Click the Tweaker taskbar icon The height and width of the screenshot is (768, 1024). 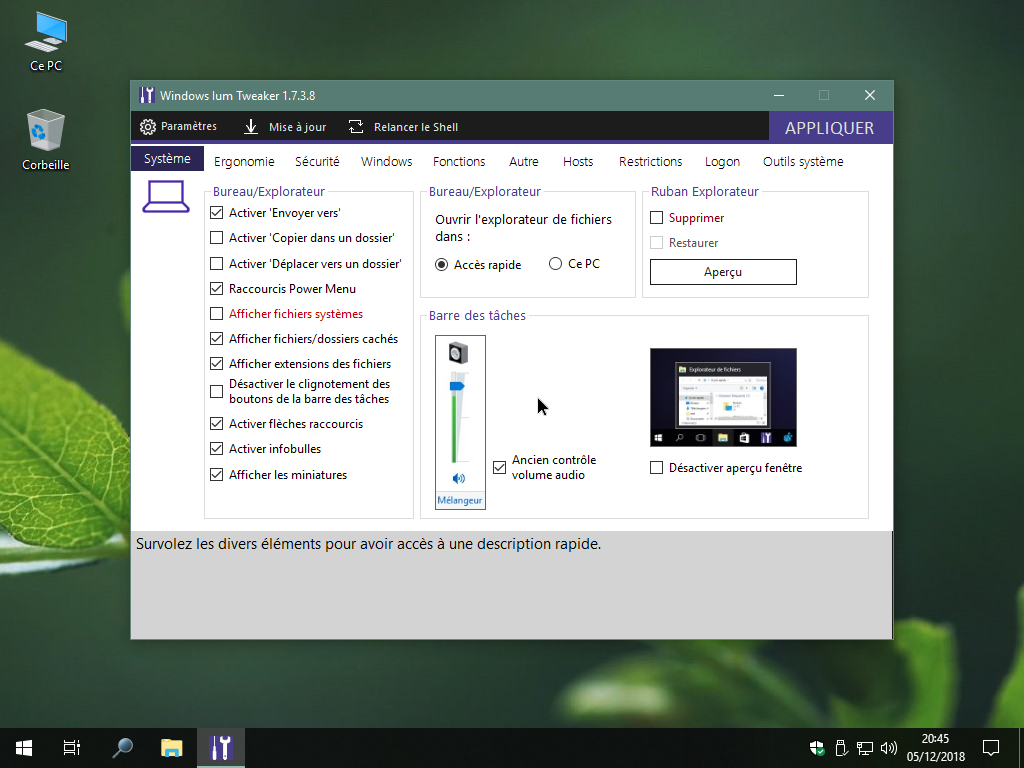[221, 748]
